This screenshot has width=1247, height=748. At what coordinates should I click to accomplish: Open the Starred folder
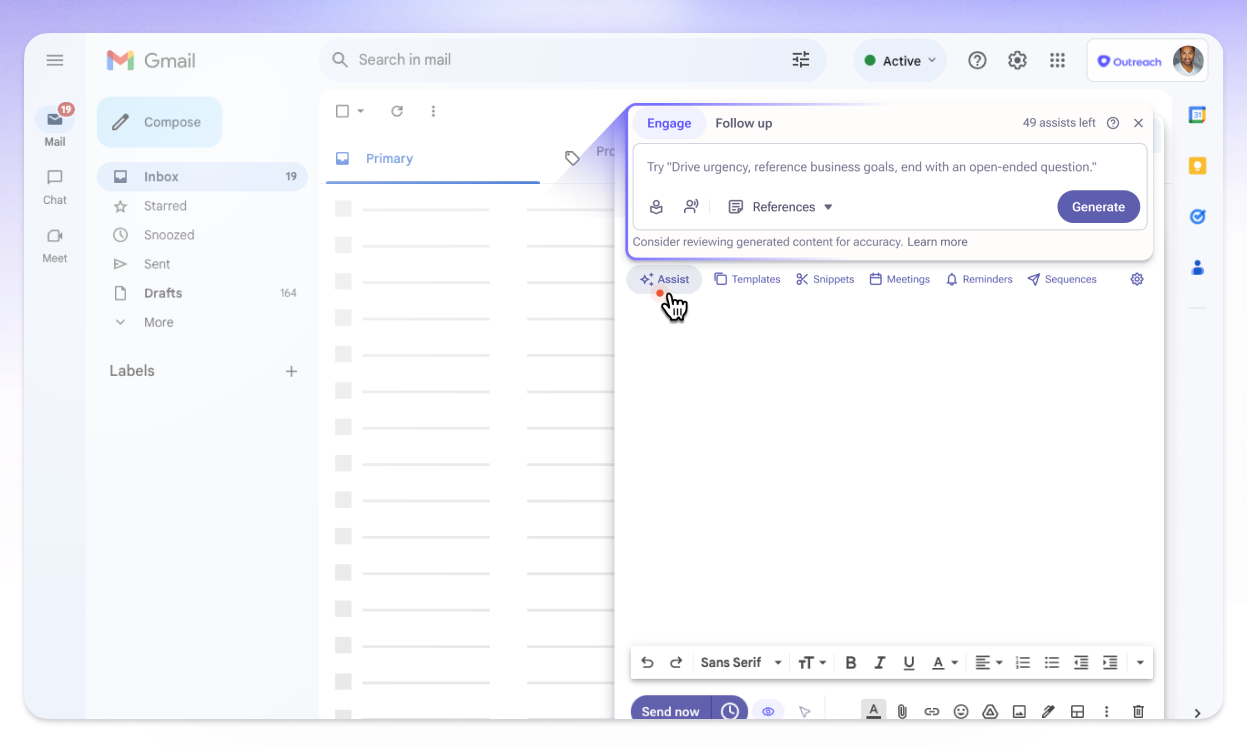(165, 206)
